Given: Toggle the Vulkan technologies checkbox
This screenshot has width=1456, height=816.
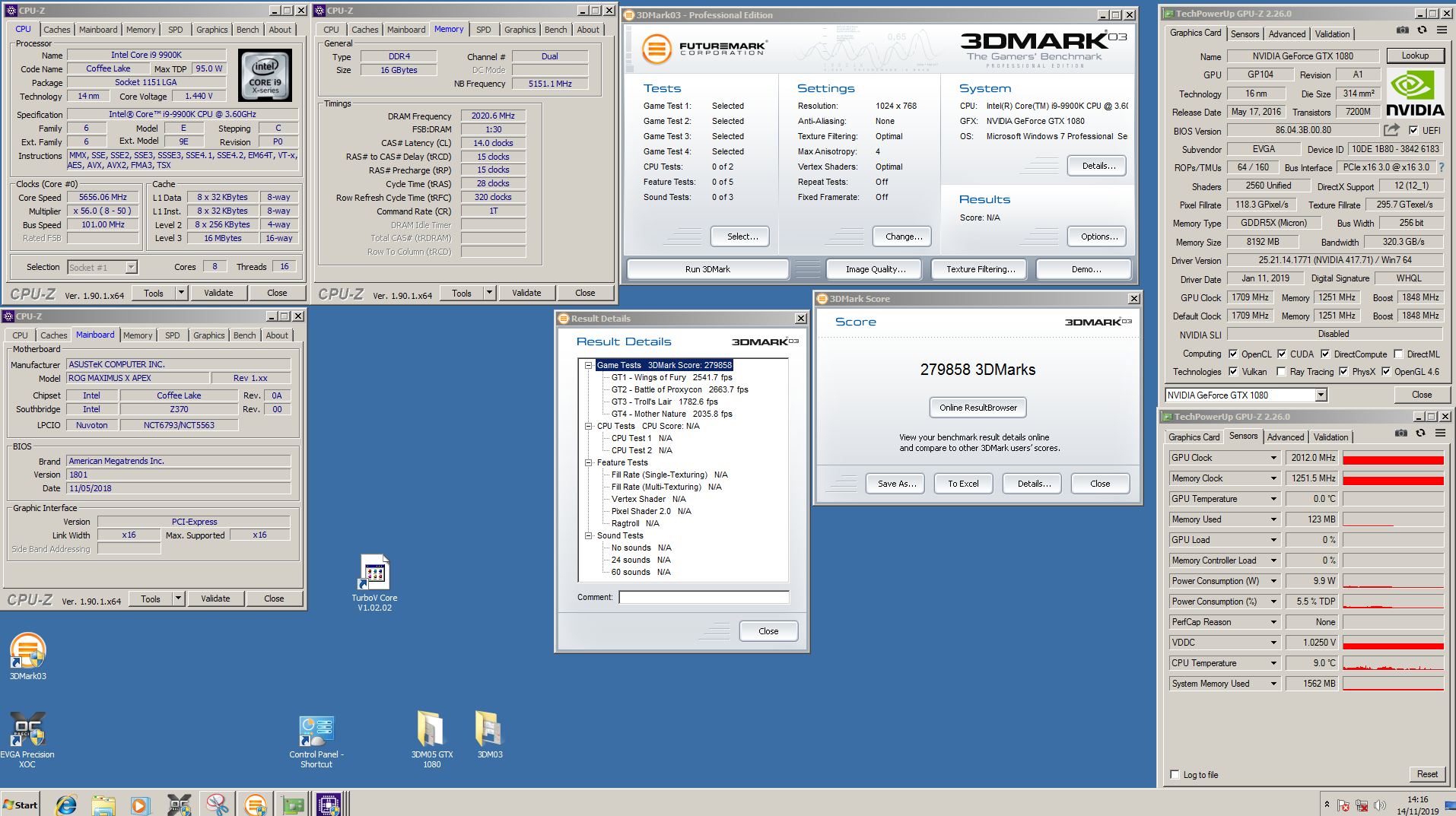Looking at the screenshot, I should point(1233,371).
